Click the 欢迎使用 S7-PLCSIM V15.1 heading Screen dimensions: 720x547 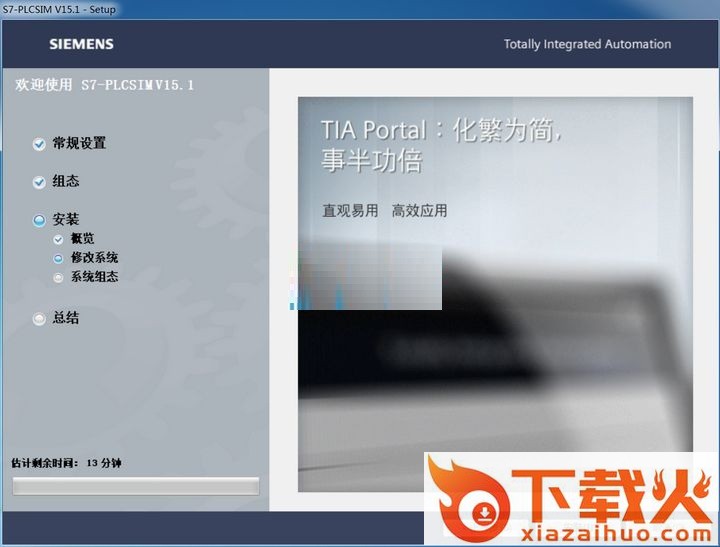coord(105,85)
